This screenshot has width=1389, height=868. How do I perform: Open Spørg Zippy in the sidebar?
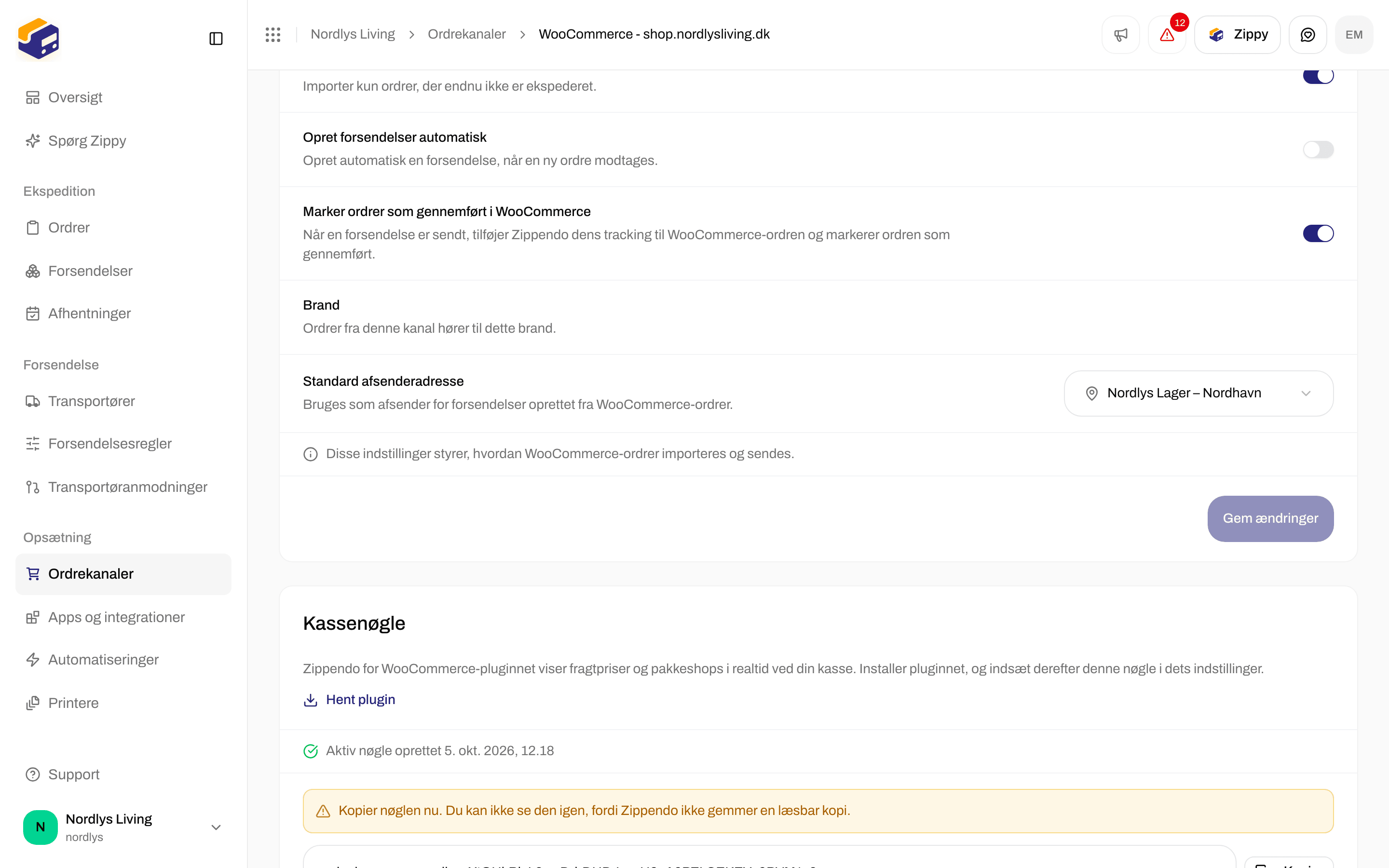click(x=123, y=141)
